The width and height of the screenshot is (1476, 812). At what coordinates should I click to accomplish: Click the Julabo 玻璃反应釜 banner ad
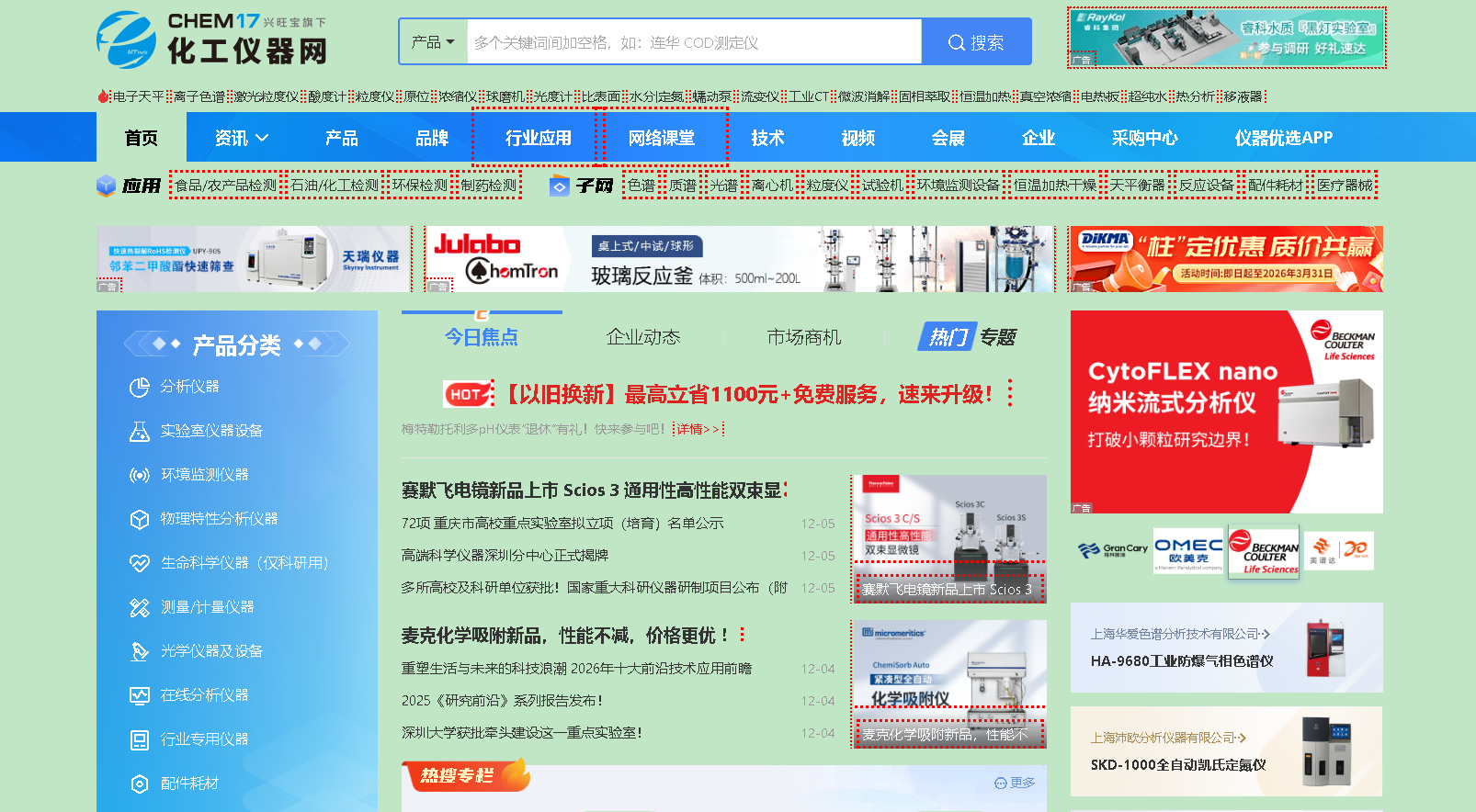coord(741,259)
